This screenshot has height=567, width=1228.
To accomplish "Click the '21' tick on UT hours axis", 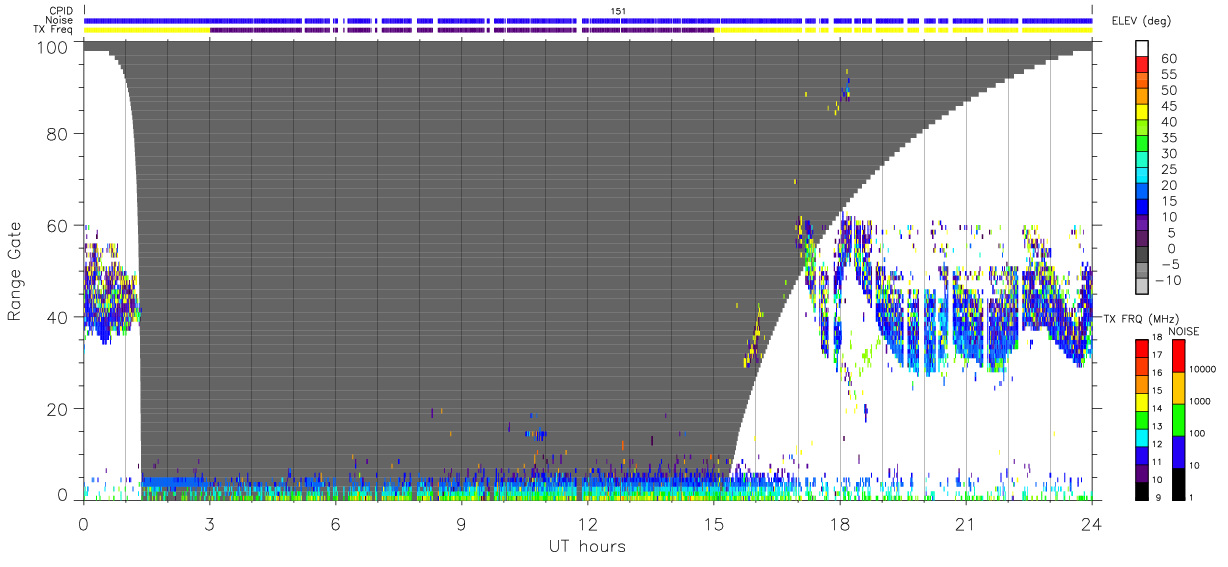I will click(x=965, y=524).
